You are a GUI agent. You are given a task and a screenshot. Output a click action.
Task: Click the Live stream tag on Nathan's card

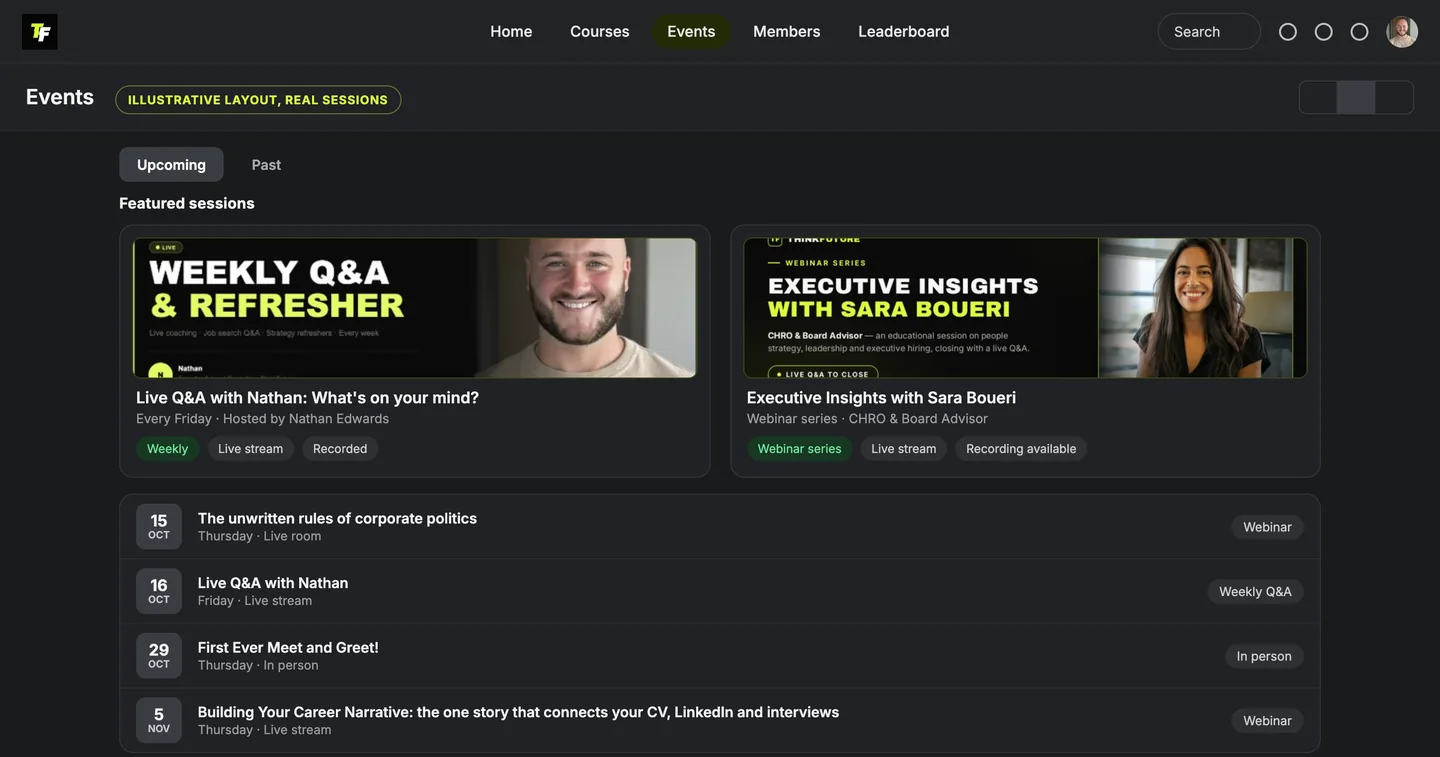[250, 449]
